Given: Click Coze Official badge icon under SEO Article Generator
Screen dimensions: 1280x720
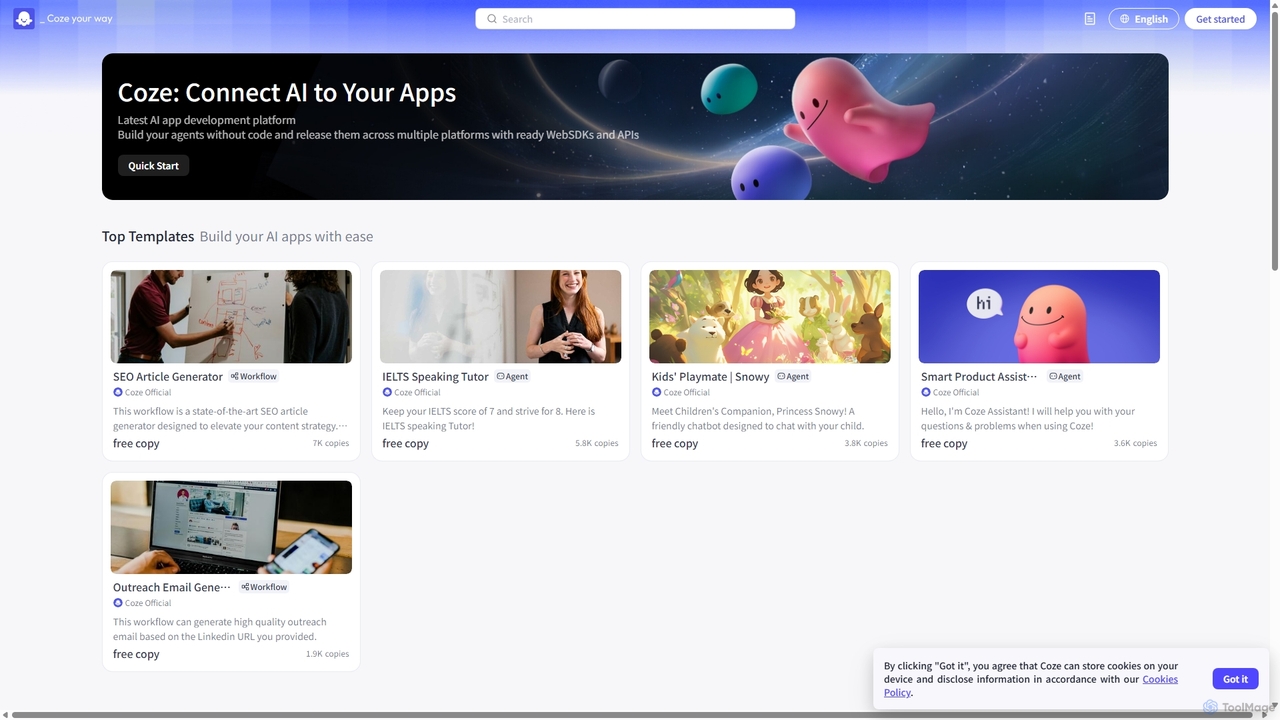Looking at the screenshot, I should tap(118, 392).
